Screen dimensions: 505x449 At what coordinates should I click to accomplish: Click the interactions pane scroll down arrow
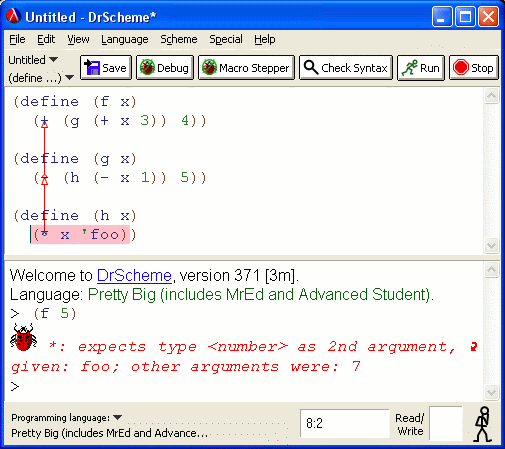(492, 392)
